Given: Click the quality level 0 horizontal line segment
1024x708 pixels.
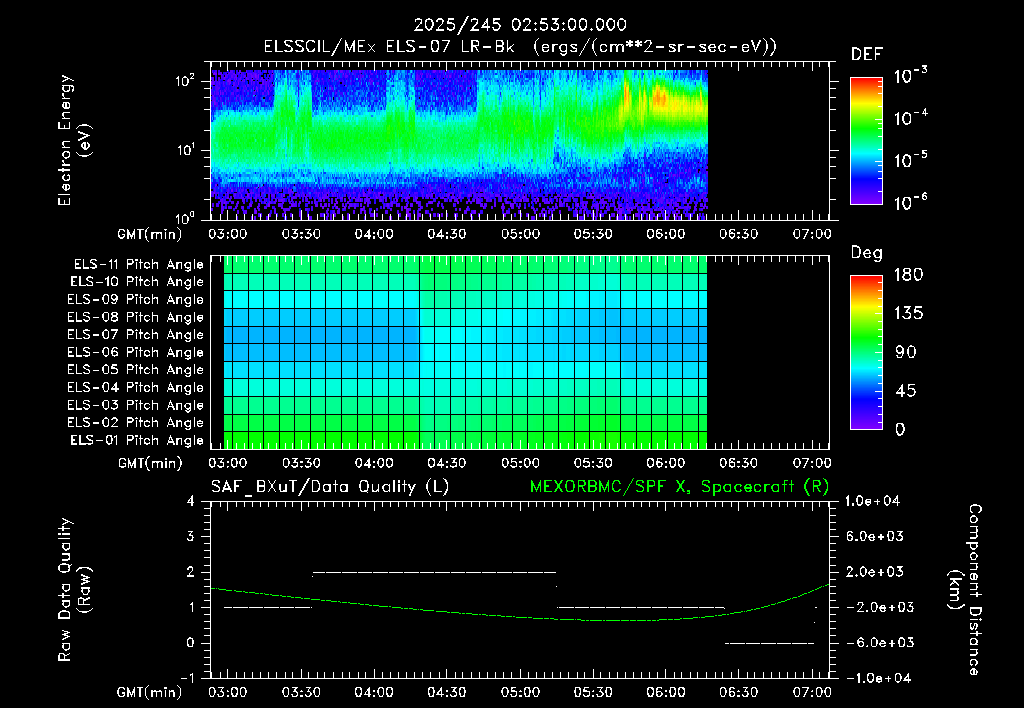Looking at the screenshot, I should (x=769, y=643).
